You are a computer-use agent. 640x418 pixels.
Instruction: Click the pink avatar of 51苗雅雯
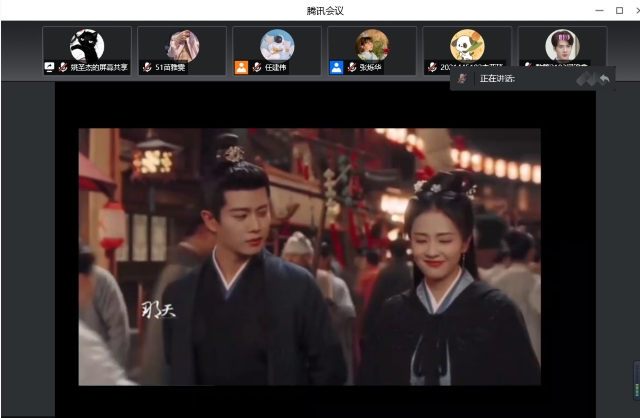pos(182,45)
